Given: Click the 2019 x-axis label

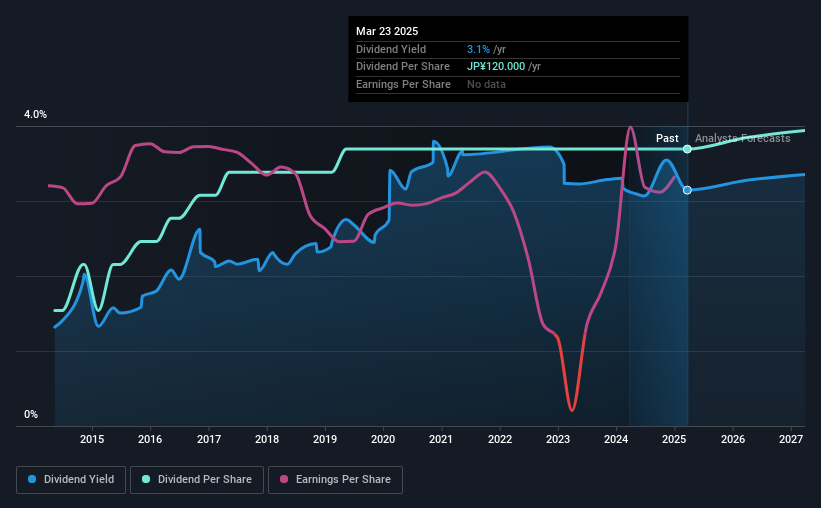Looking at the screenshot, I should click(325, 439).
